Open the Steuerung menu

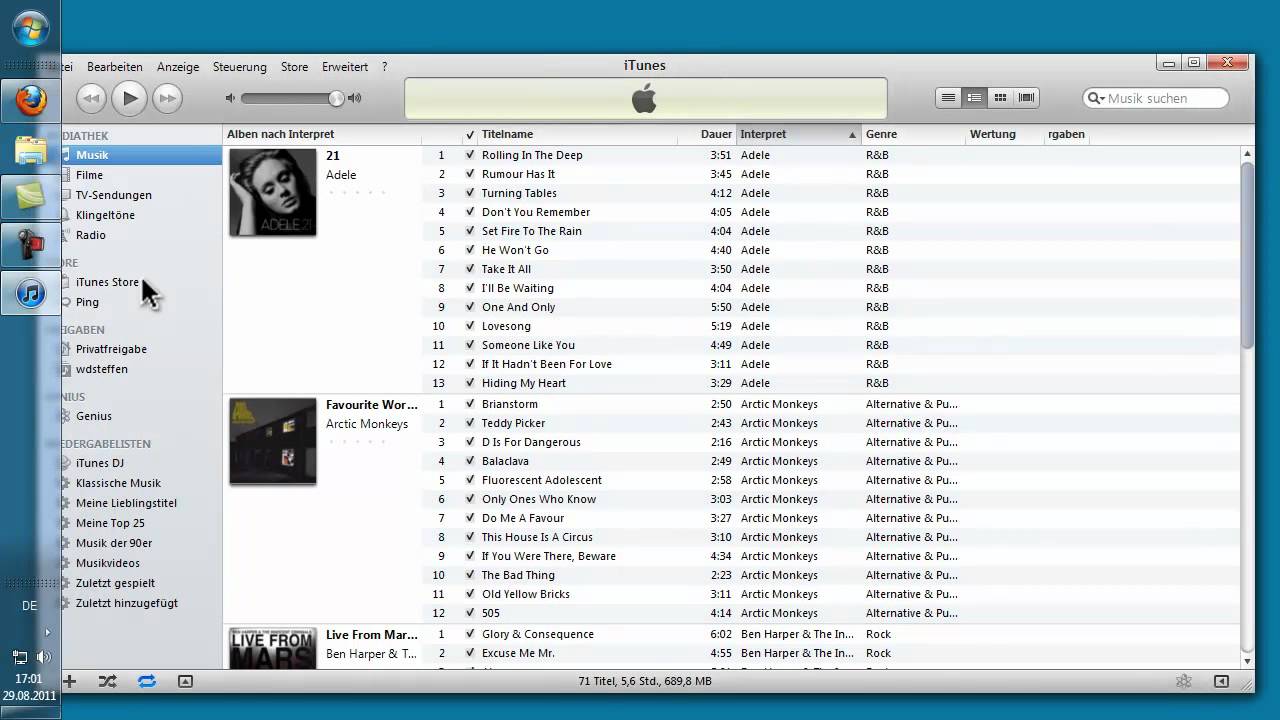(x=240, y=67)
